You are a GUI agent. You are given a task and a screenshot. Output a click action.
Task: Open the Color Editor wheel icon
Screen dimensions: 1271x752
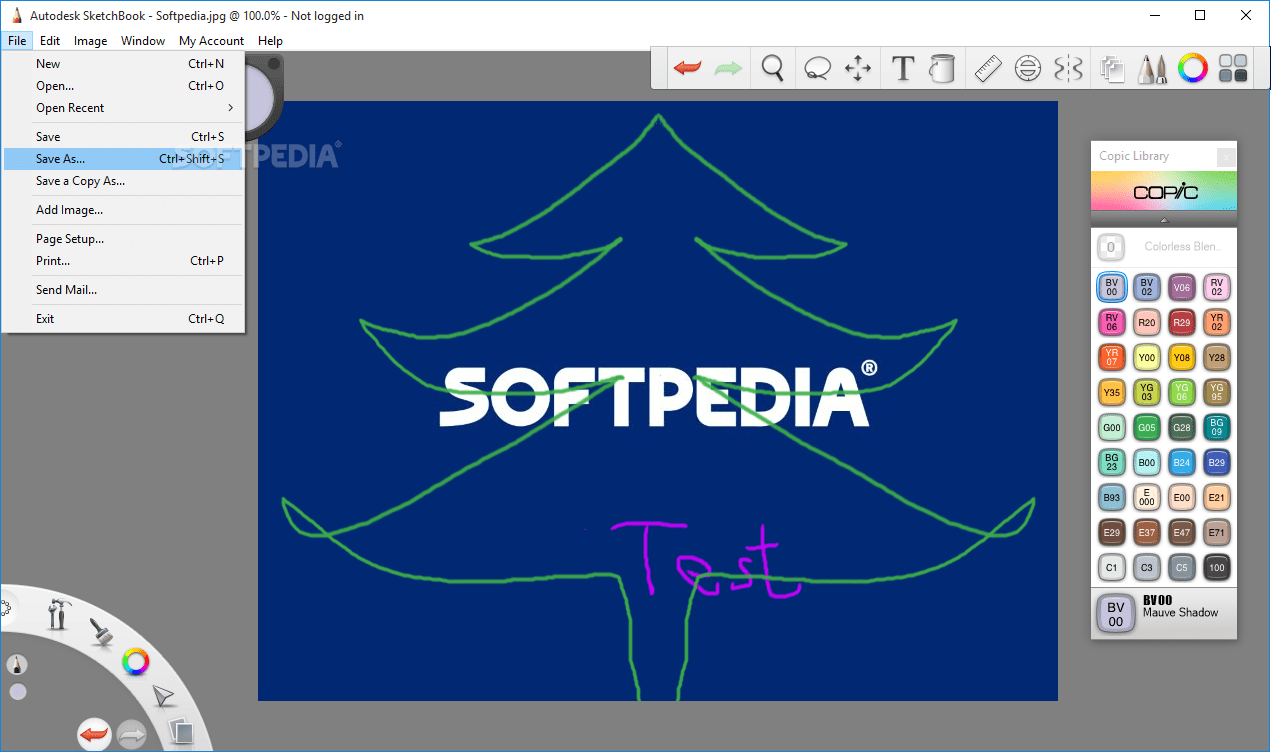point(1193,68)
